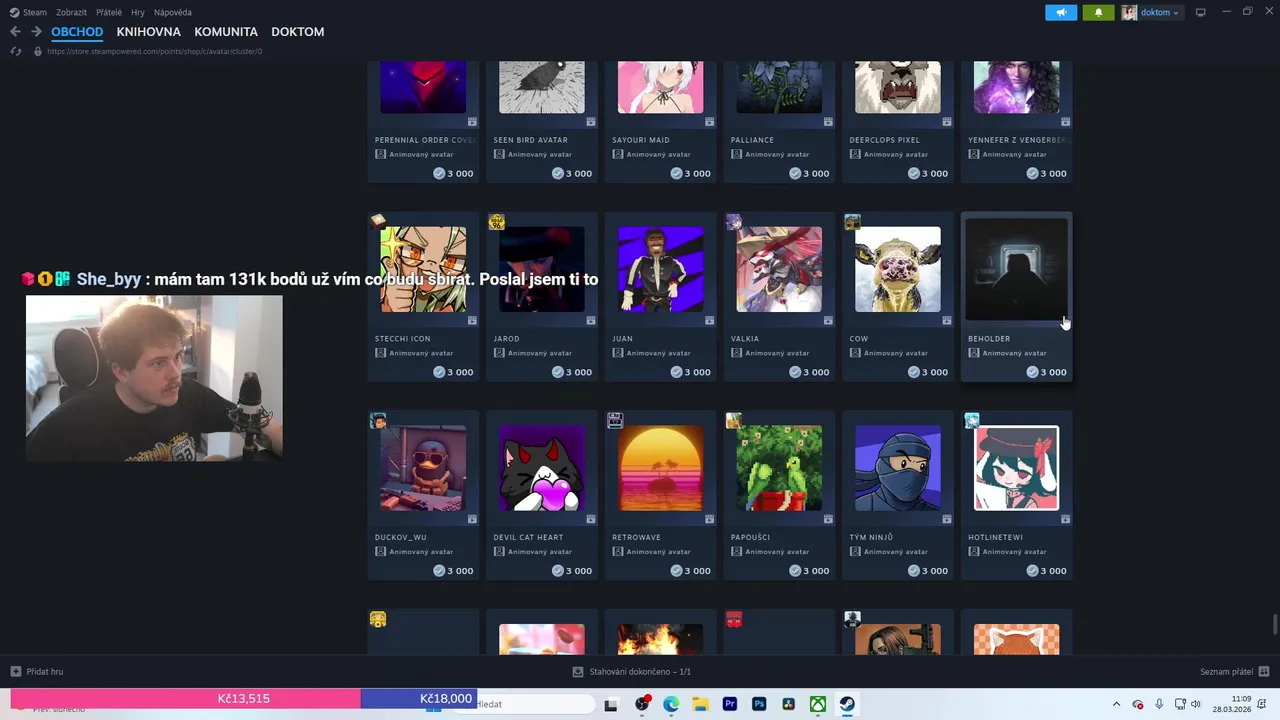Select the Stecchi Icon avatar thumbnail
Viewport: 1280px width, 720px height.
pos(423,269)
